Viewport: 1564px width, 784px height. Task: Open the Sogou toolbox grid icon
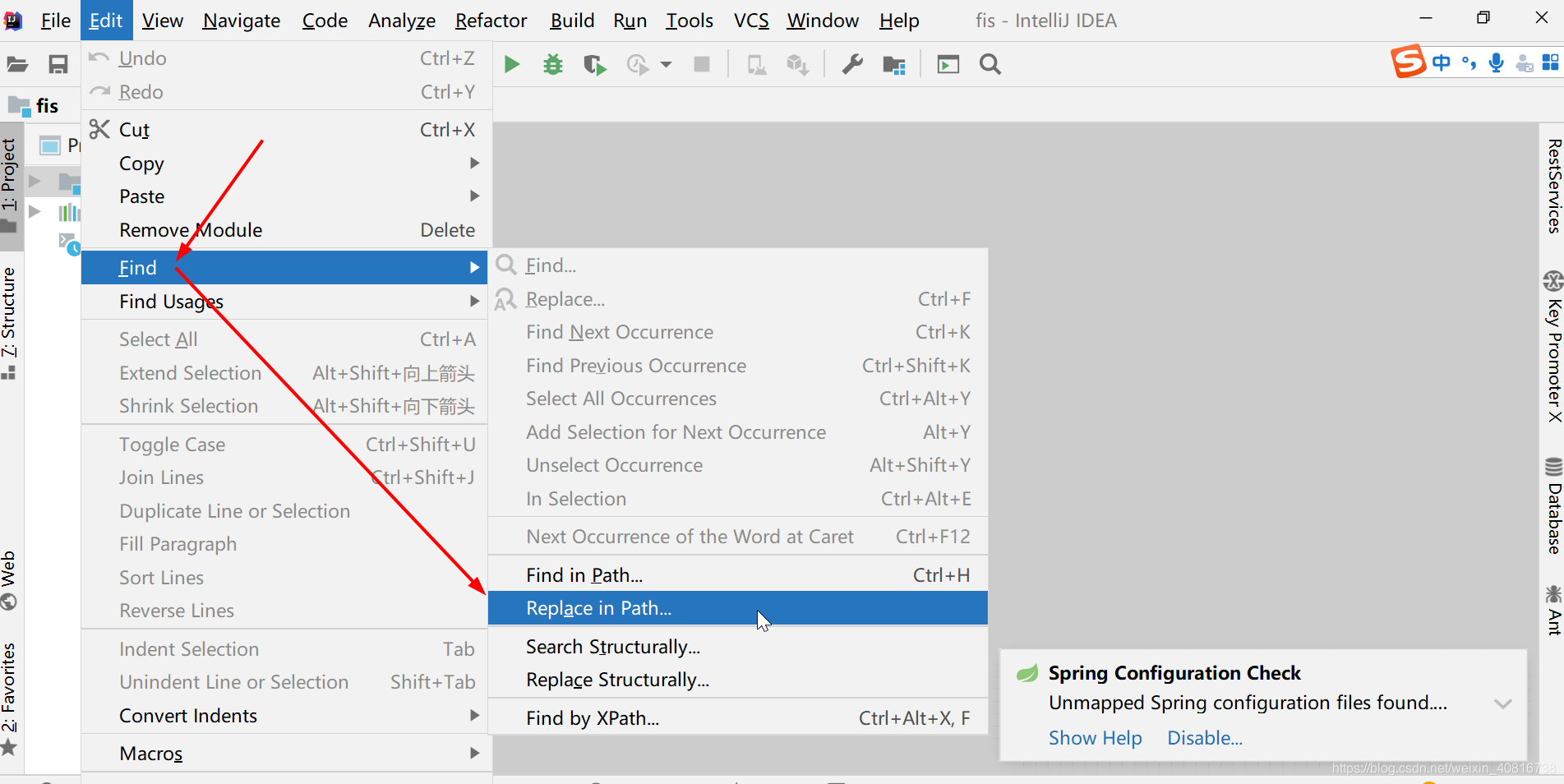1550,62
